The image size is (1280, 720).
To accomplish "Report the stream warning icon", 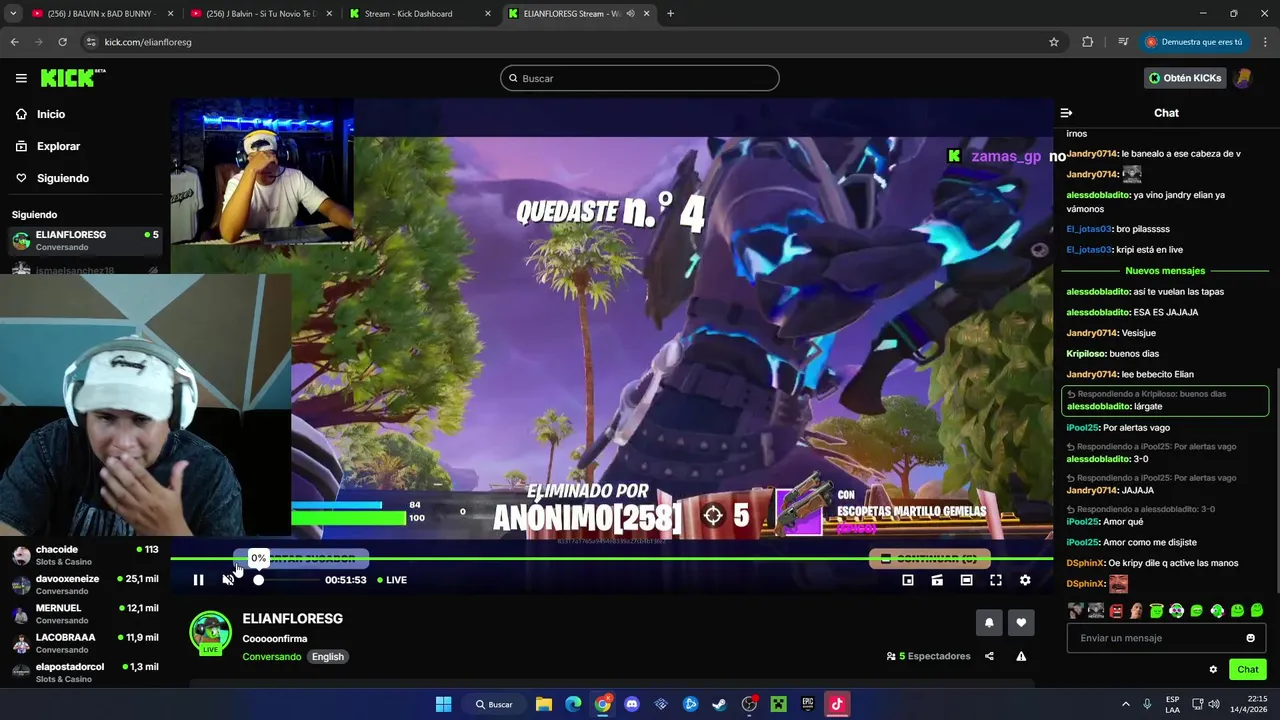I will click(x=1021, y=656).
